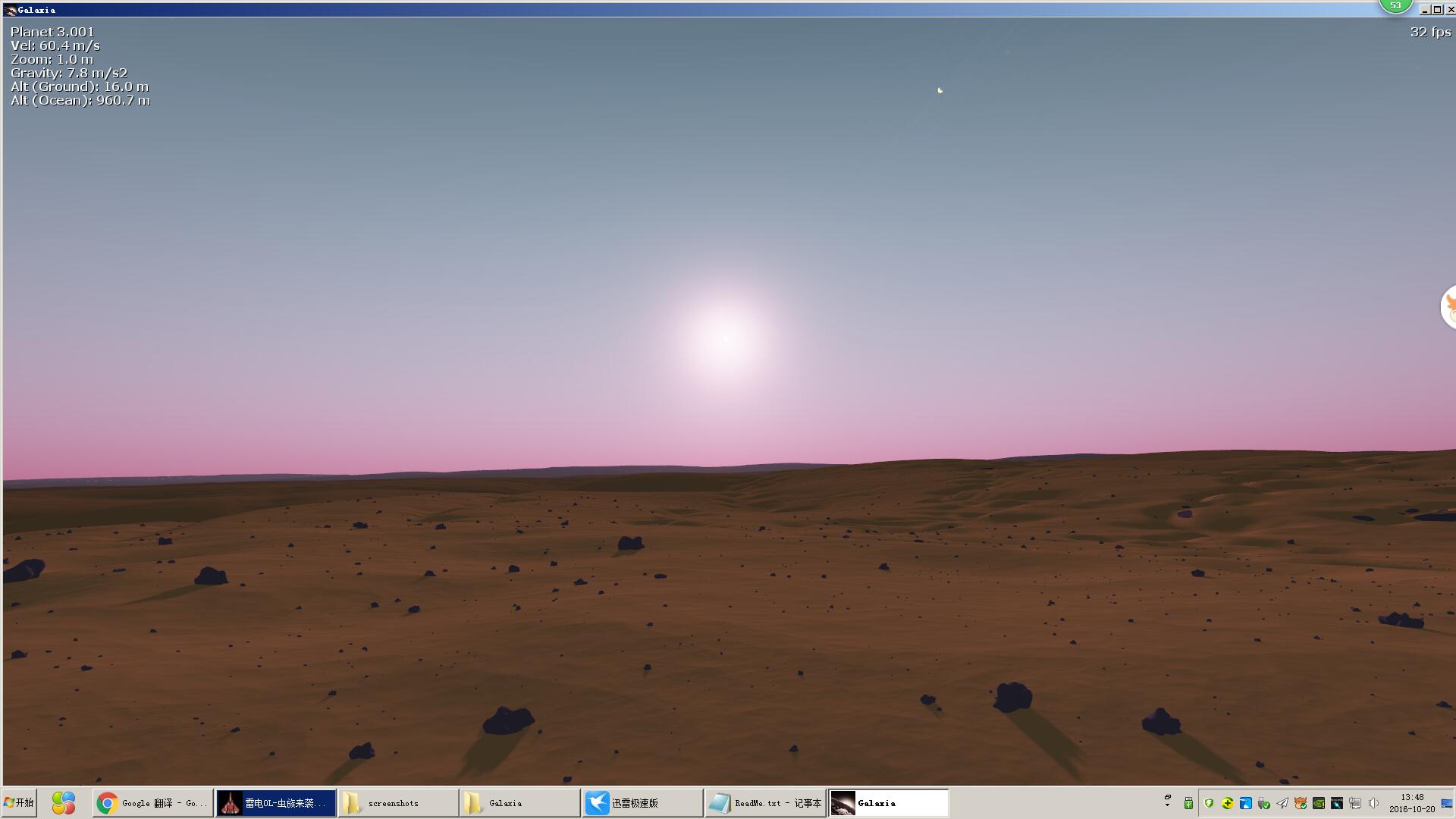Open the green shield security tray icon
The image size is (1456, 819).
tap(1209, 803)
